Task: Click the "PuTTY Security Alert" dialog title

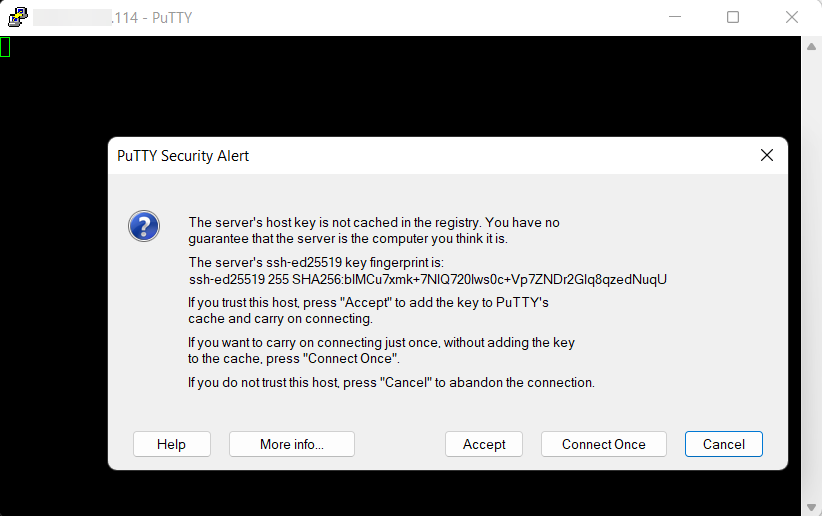Action: pos(183,156)
